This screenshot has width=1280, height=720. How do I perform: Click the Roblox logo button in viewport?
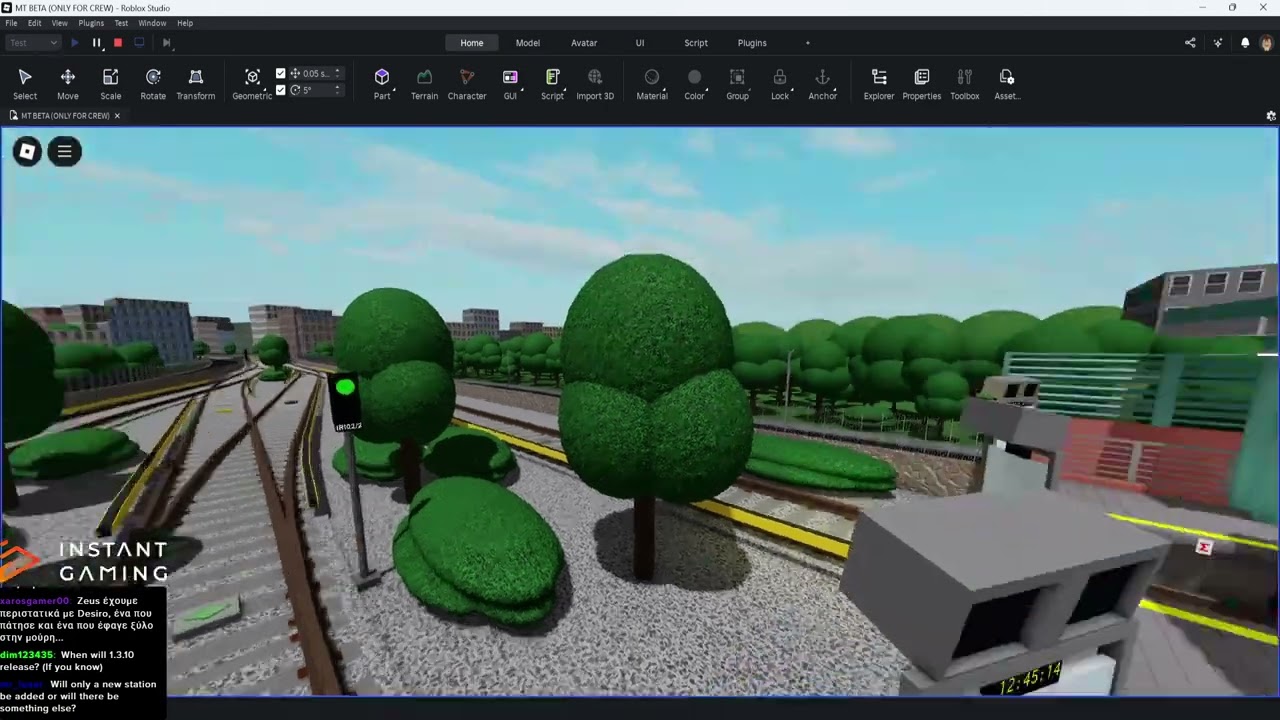tap(27, 152)
